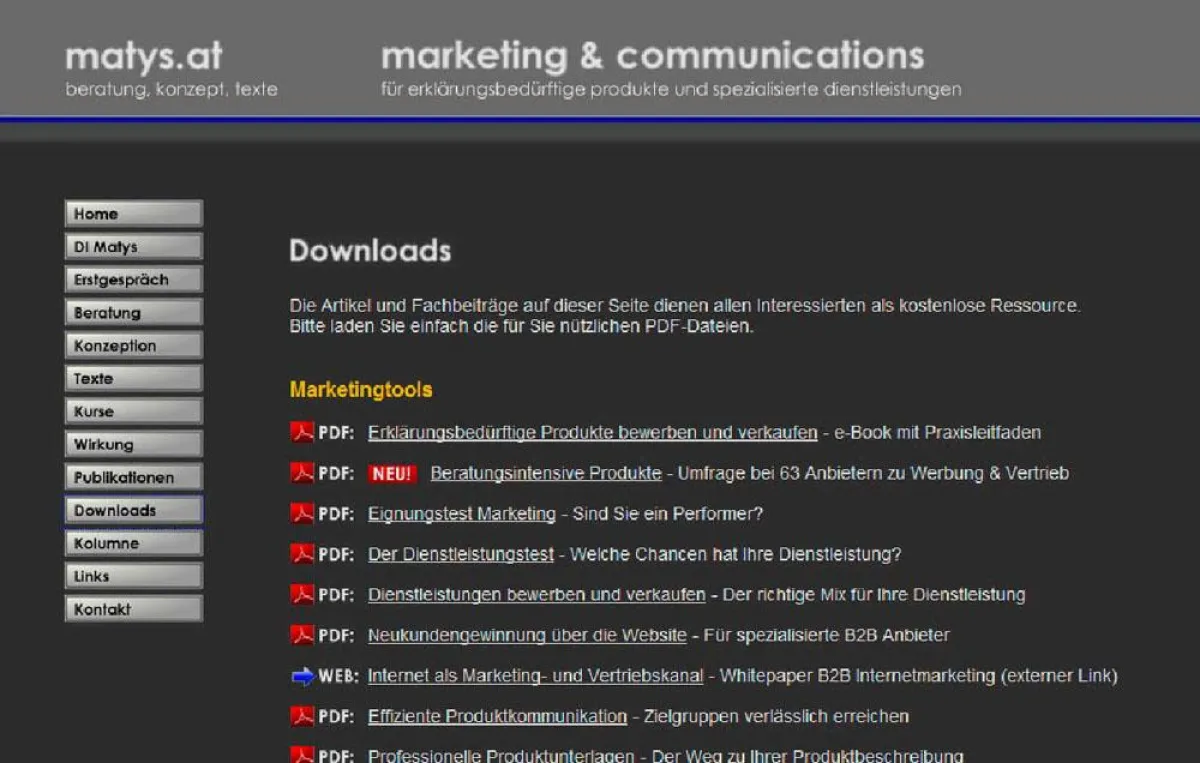Open the Erstgespräch page
The image size is (1200, 763).
click(x=133, y=279)
